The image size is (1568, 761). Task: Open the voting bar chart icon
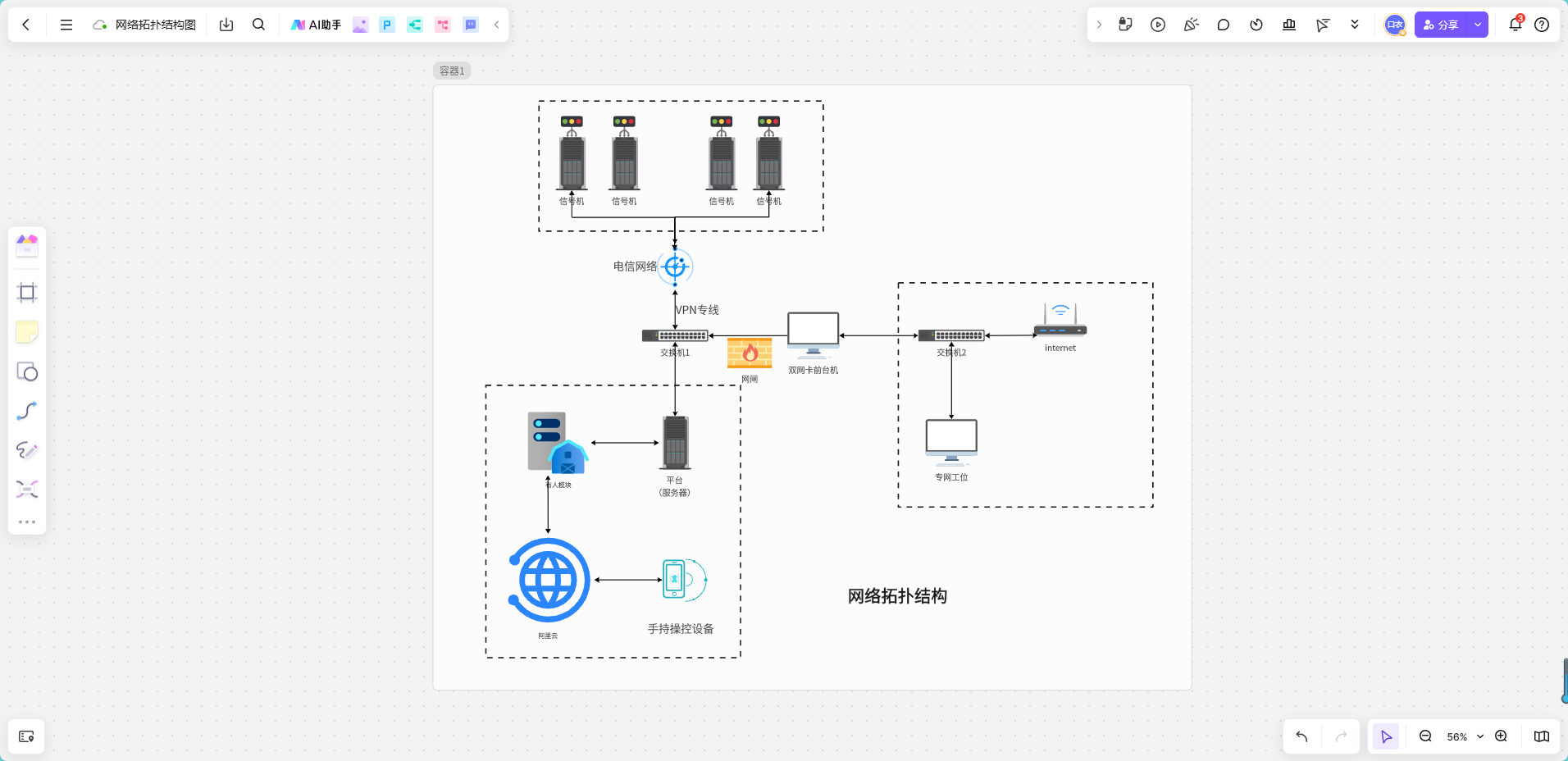click(x=1289, y=25)
